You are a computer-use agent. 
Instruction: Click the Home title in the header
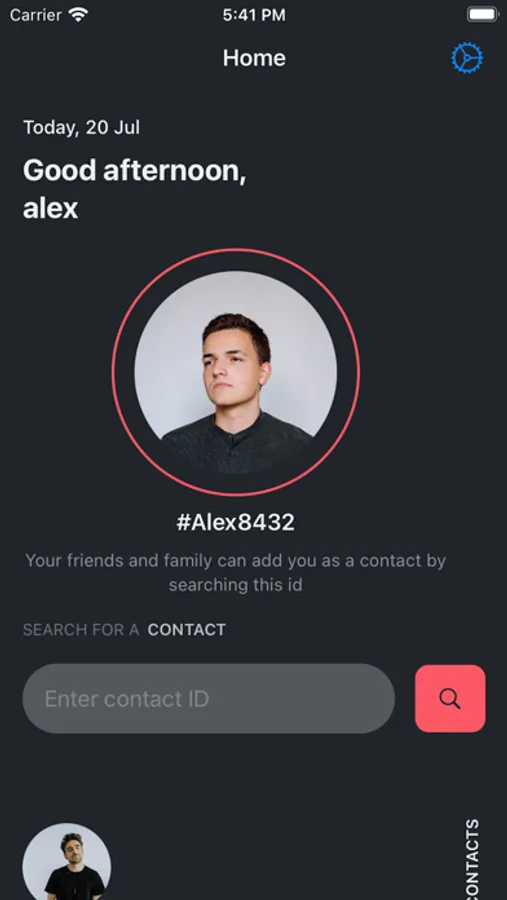pyautogui.click(x=254, y=58)
